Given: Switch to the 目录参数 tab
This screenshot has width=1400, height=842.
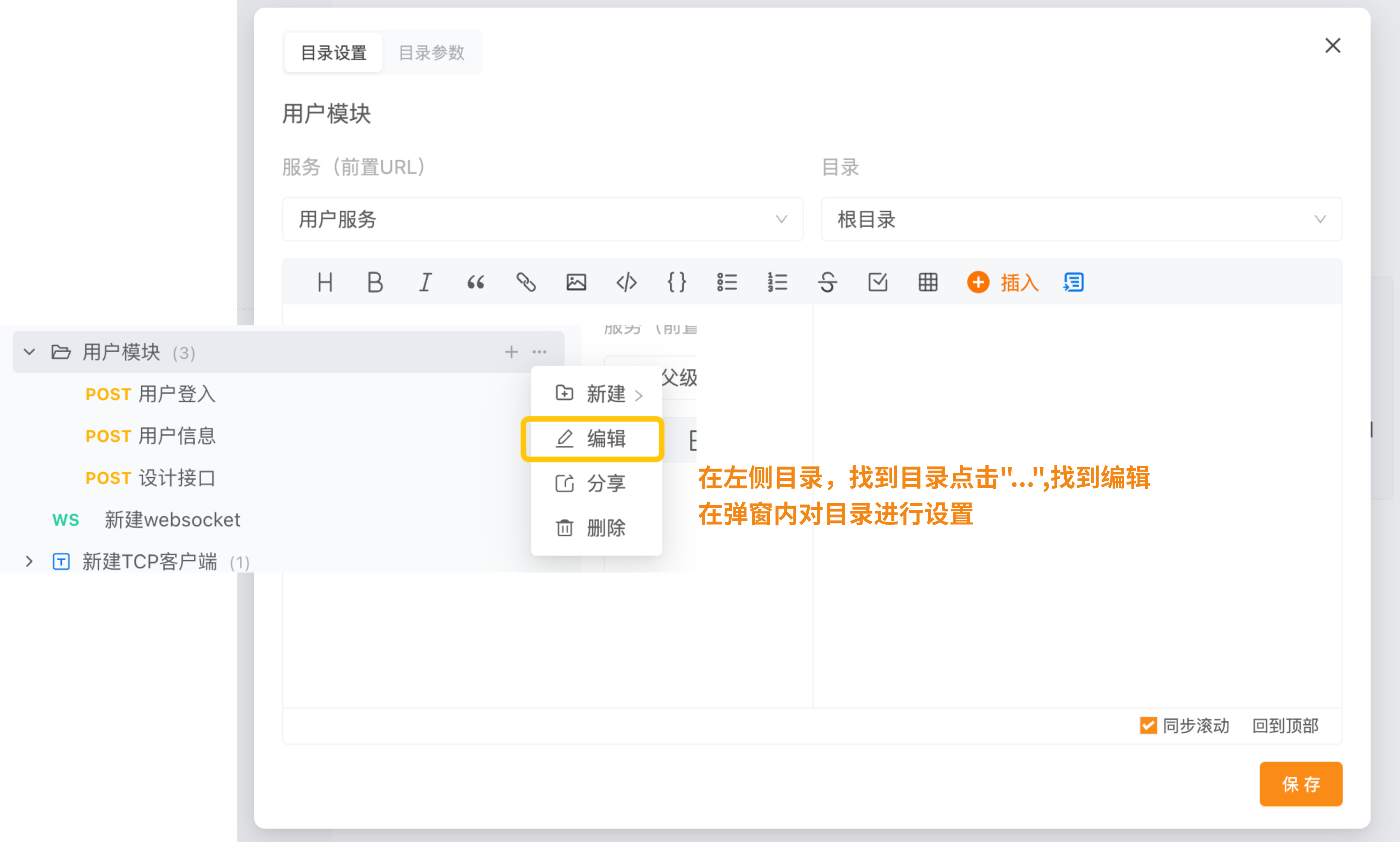Looking at the screenshot, I should tap(432, 53).
